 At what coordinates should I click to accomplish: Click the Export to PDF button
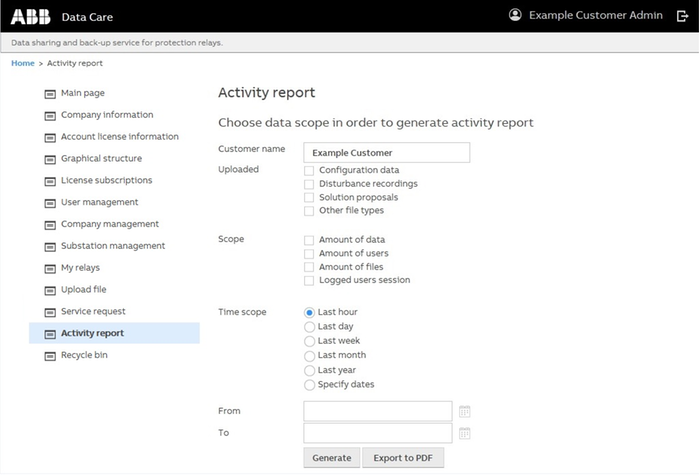click(402, 458)
